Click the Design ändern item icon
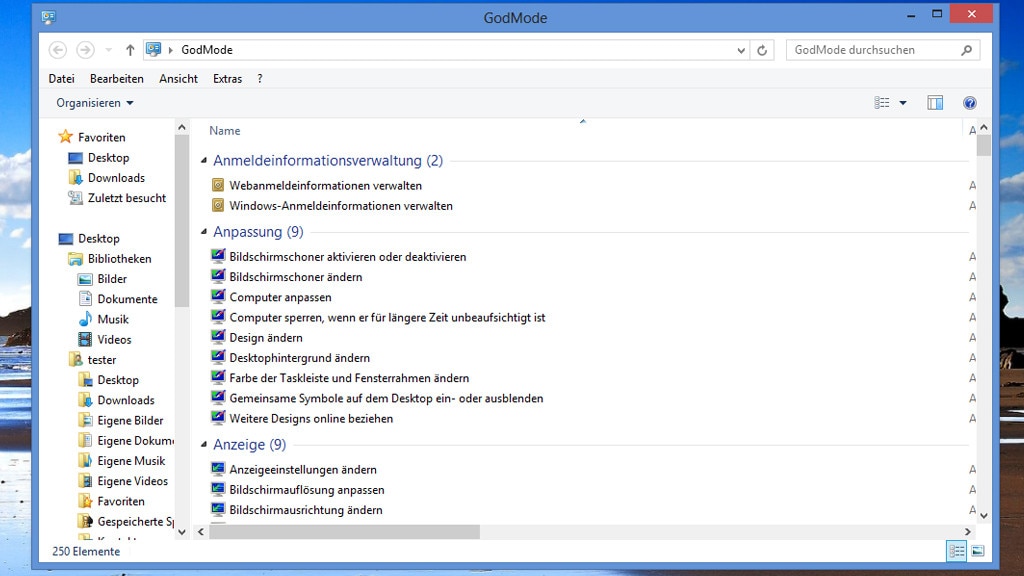This screenshot has height=576, width=1024. click(218, 337)
